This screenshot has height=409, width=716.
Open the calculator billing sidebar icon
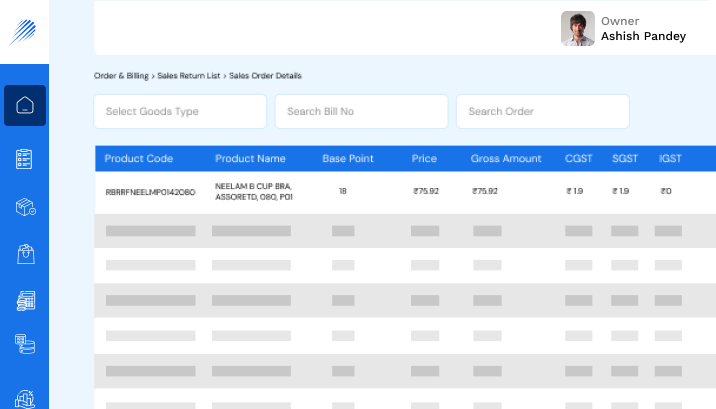click(26, 301)
